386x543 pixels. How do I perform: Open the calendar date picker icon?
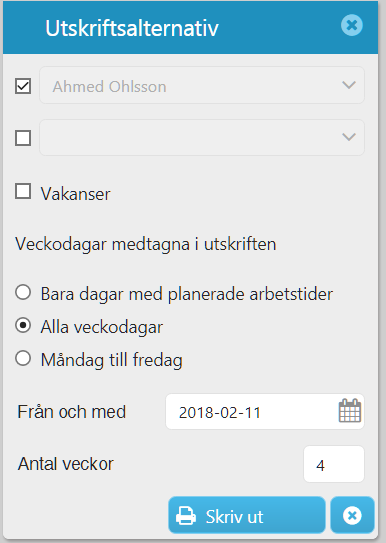[350, 411]
